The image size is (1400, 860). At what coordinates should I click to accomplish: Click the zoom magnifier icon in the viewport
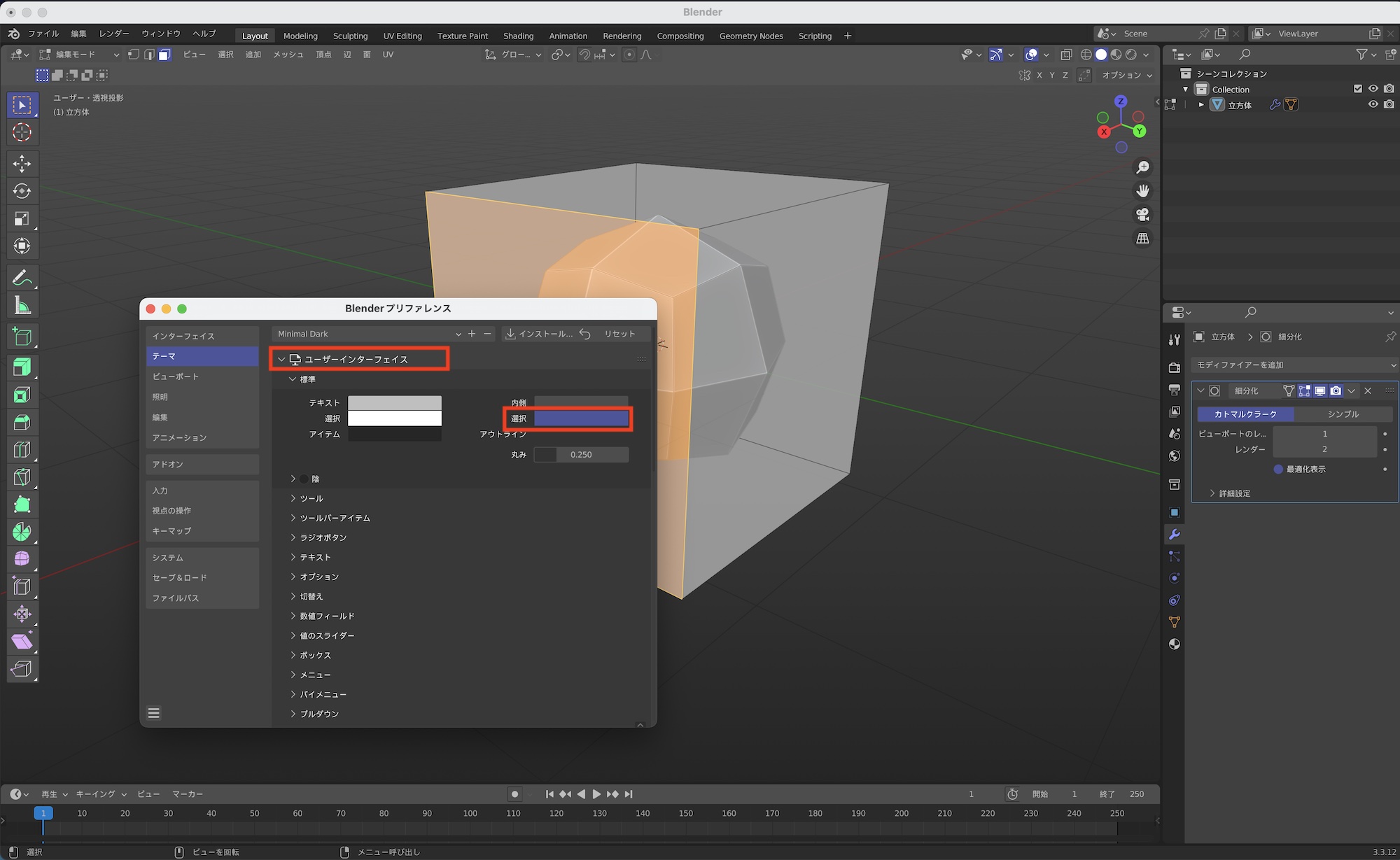click(1142, 167)
